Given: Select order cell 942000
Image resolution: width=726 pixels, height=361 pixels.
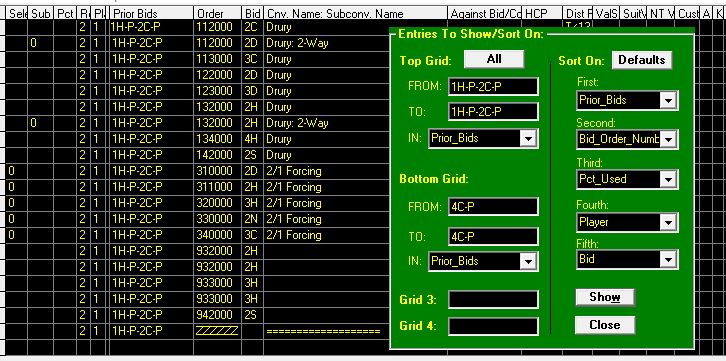Looking at the screenshot, I should 218,315.
